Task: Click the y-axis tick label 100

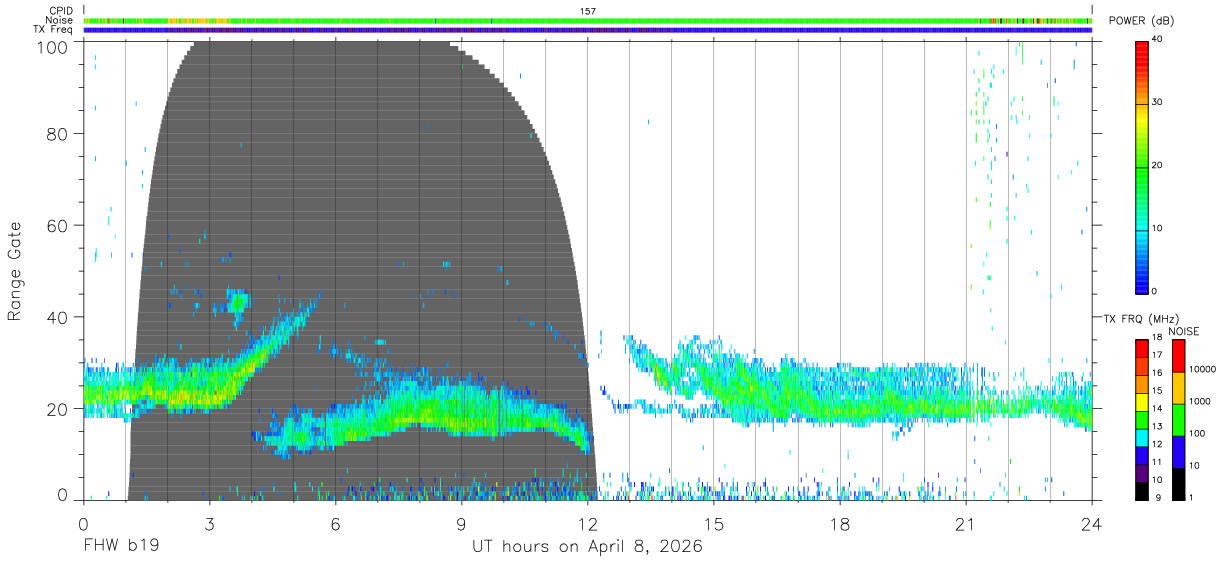Action: (x=52, y=46)
